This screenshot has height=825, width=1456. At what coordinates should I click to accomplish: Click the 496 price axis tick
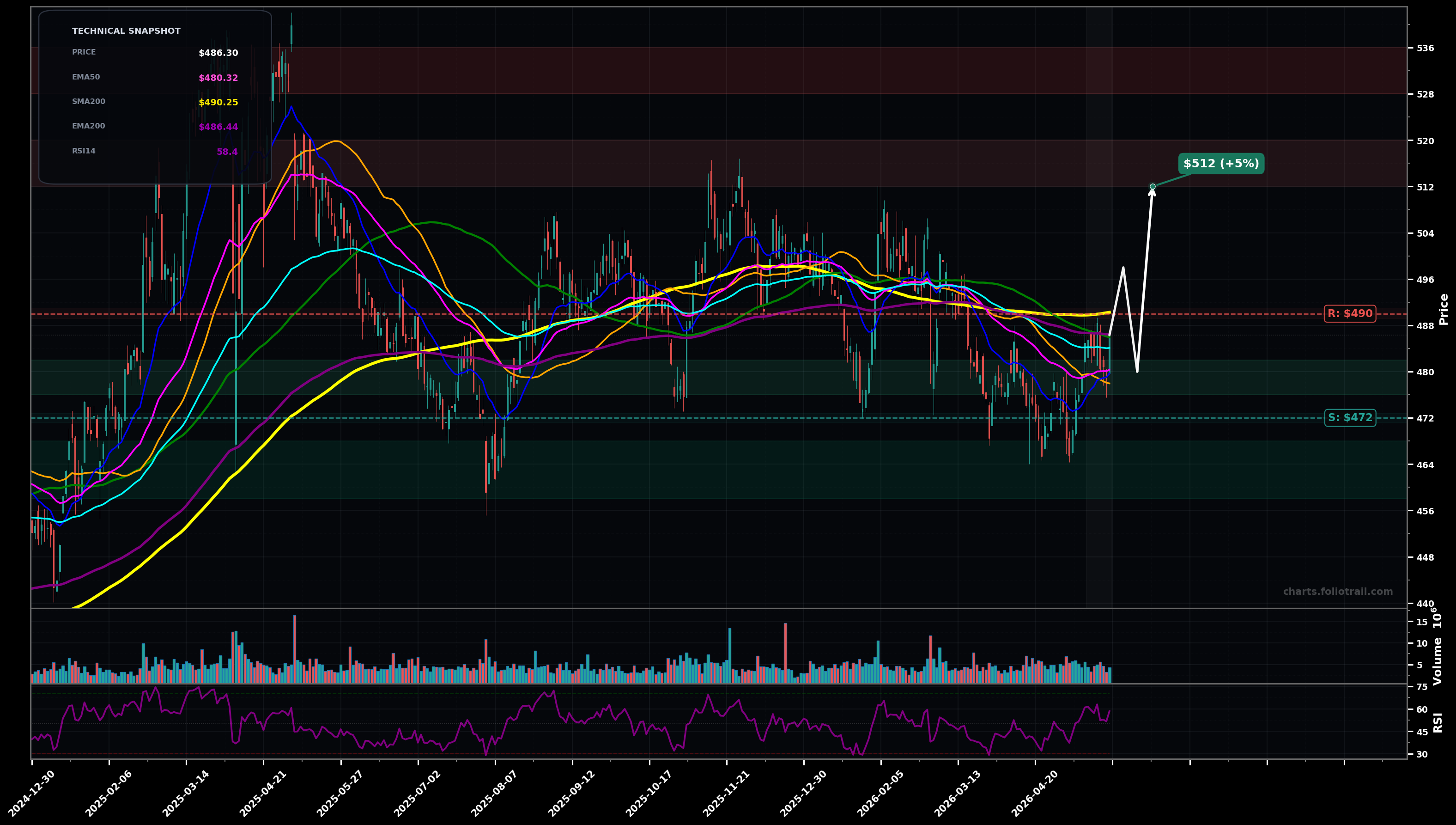coord(1426,279)
